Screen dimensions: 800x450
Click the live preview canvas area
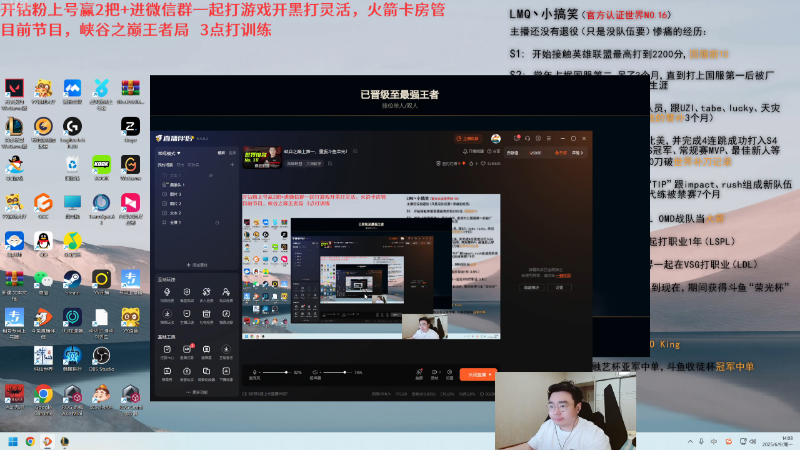[x=371, y=266]
